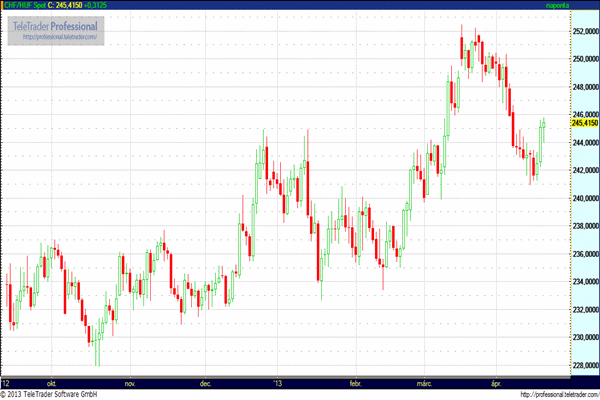Screen dimensions: 600x400
Task: Click the yellow 245,4150 current price marker
Action: (x=570, y=123)
